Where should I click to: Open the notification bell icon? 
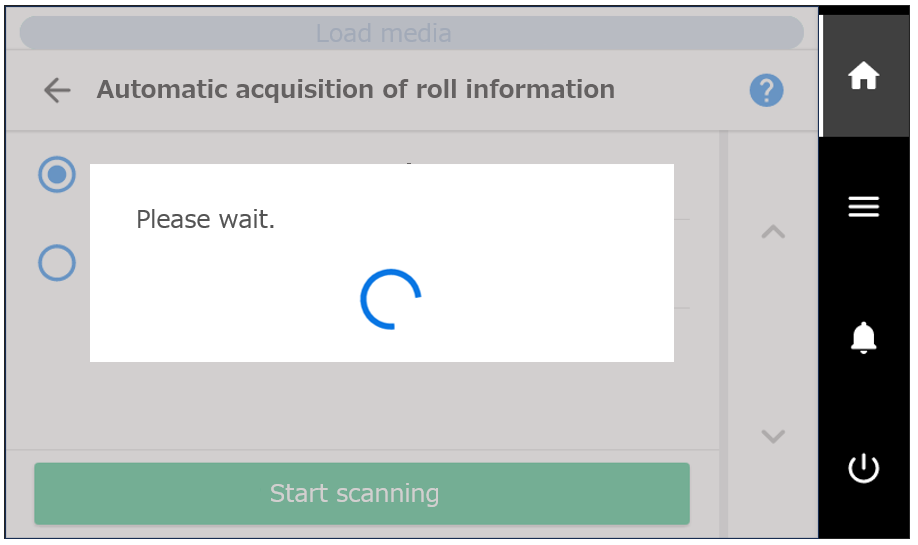click(x=864, y=337)
